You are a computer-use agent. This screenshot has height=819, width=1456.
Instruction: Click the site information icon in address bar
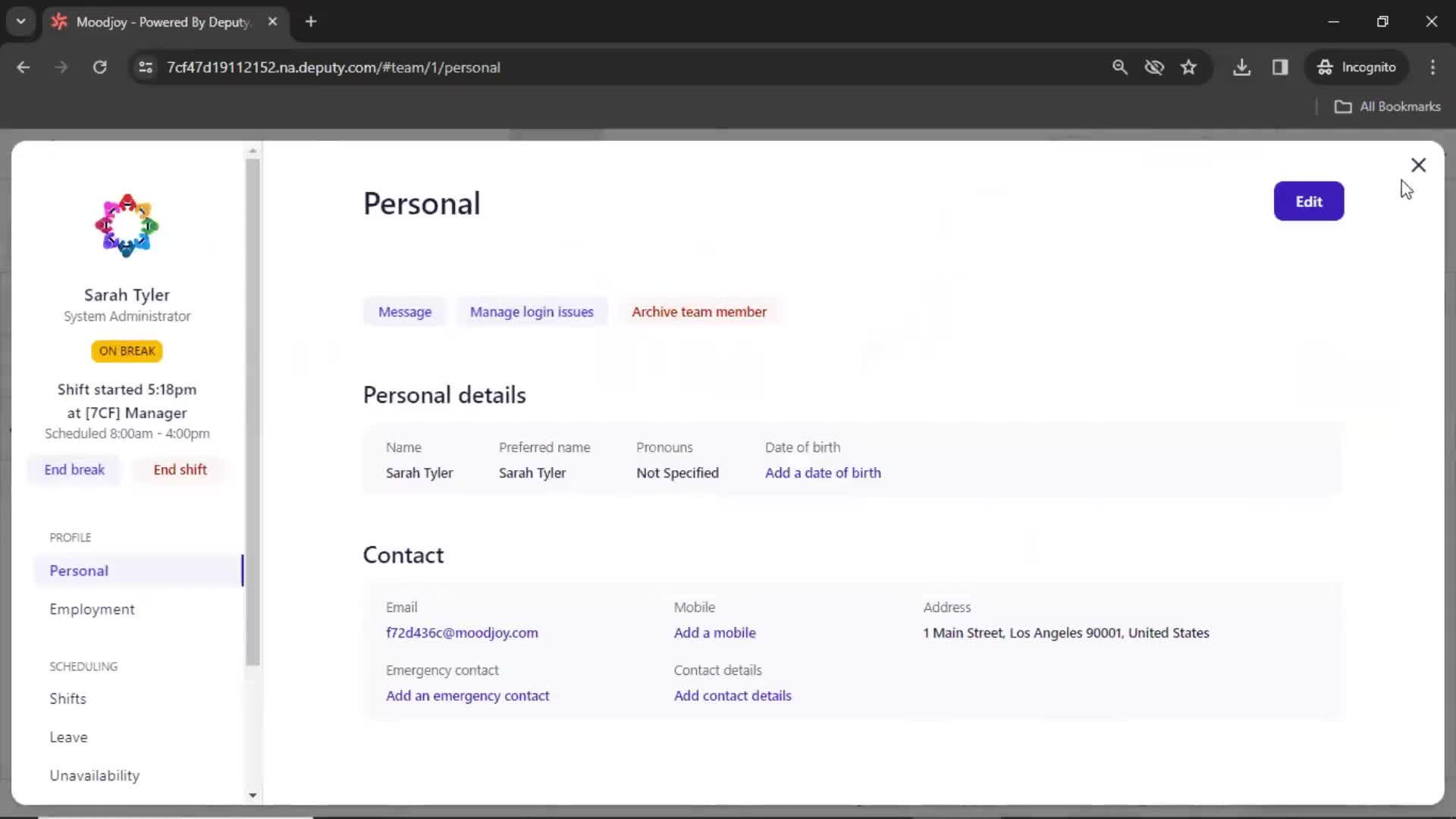[146, 67]
